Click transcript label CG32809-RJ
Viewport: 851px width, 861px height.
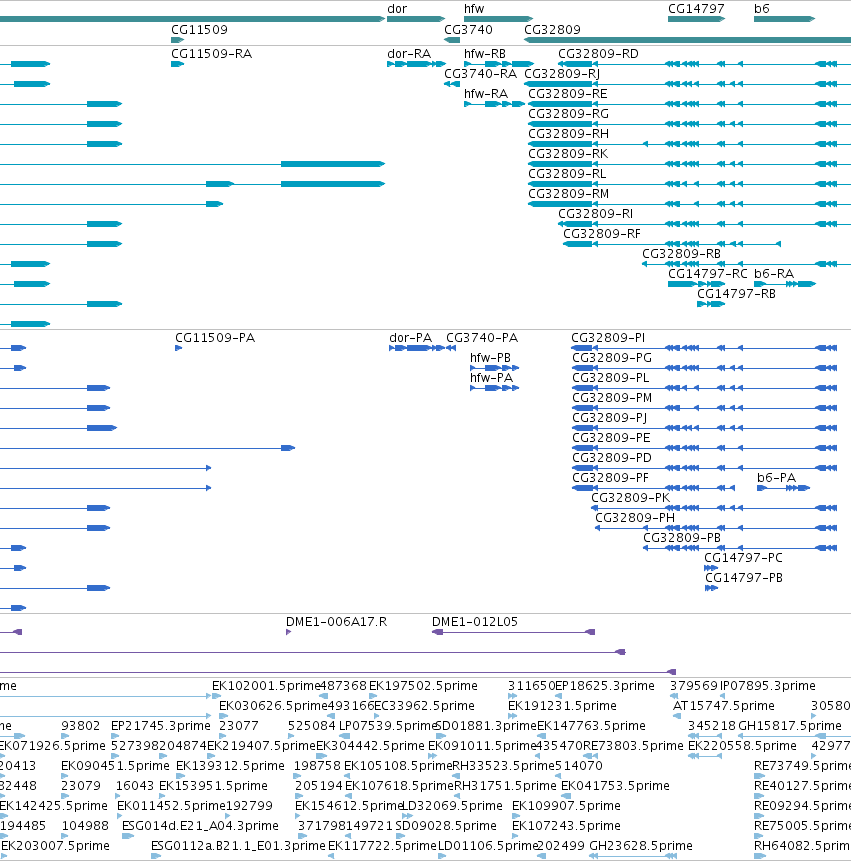pos(562,74)
